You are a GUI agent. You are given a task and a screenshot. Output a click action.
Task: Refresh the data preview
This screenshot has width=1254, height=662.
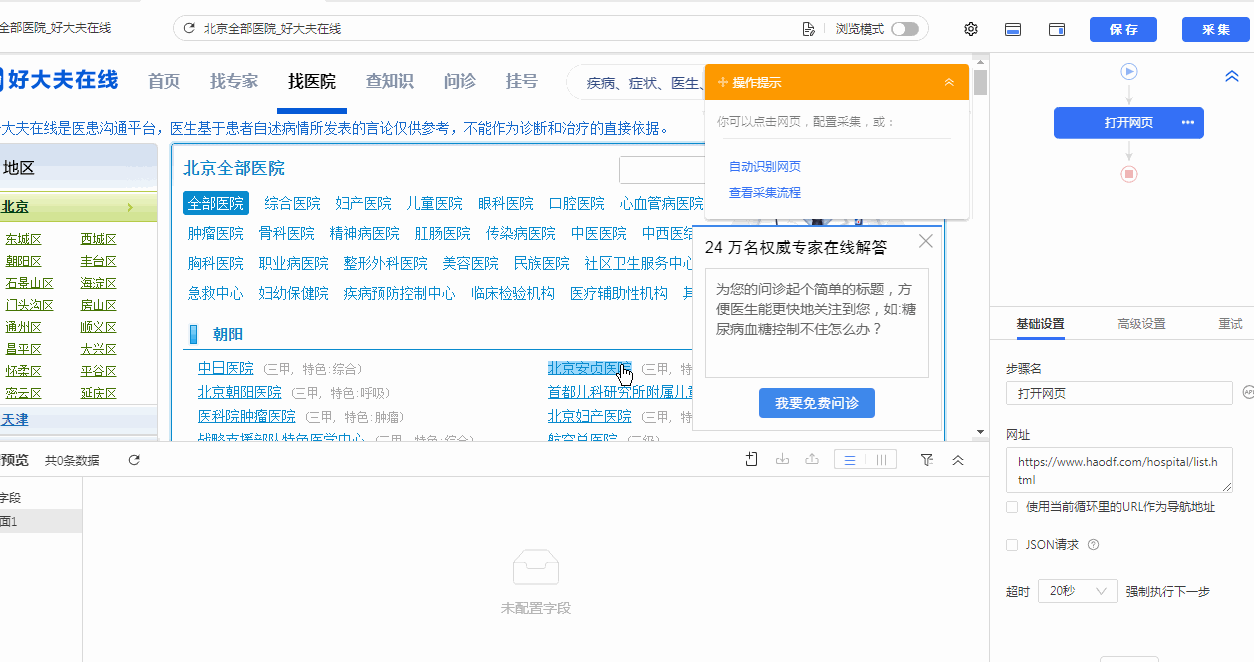tap(134, 460)
